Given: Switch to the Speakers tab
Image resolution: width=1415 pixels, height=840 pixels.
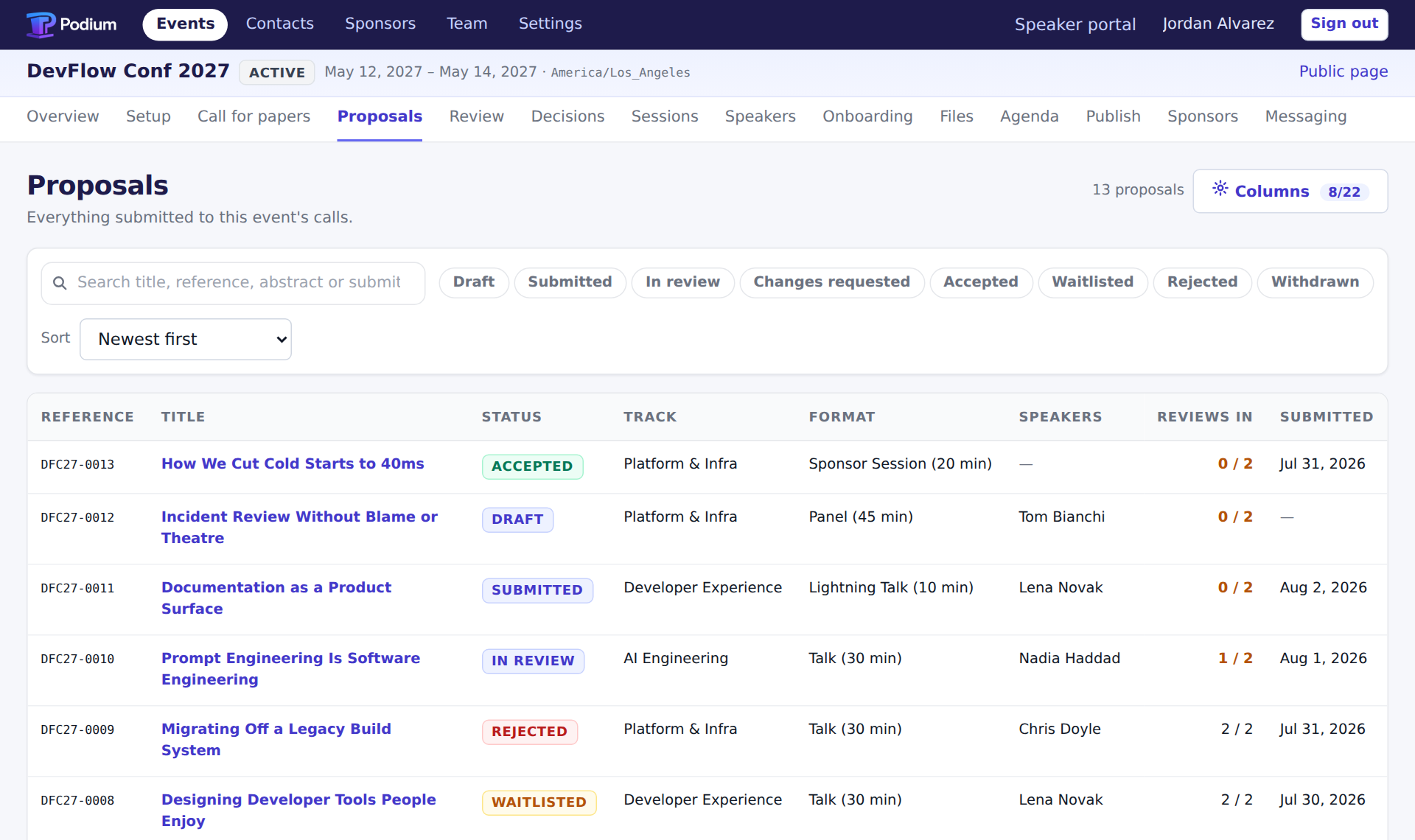Looking at the screenshot, I should (x=760, y=116).
